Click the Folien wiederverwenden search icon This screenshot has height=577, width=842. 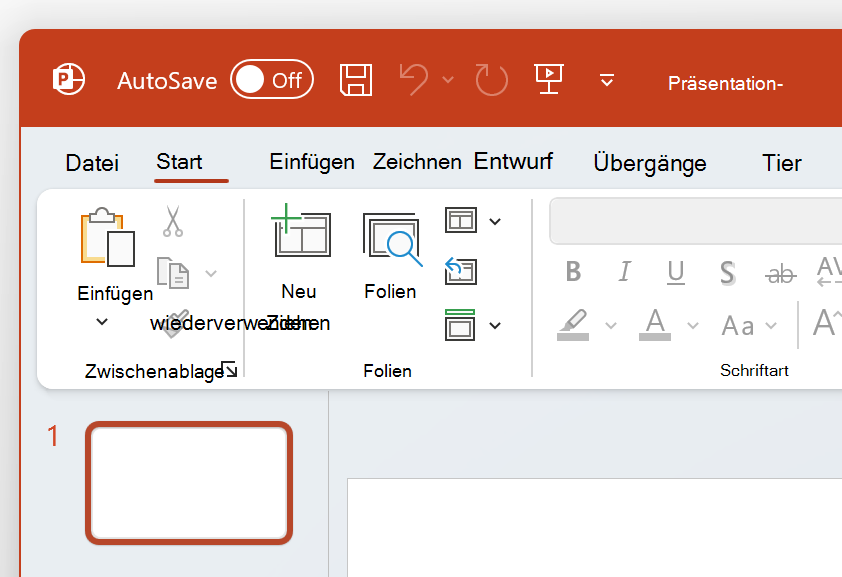click(393, 239)
